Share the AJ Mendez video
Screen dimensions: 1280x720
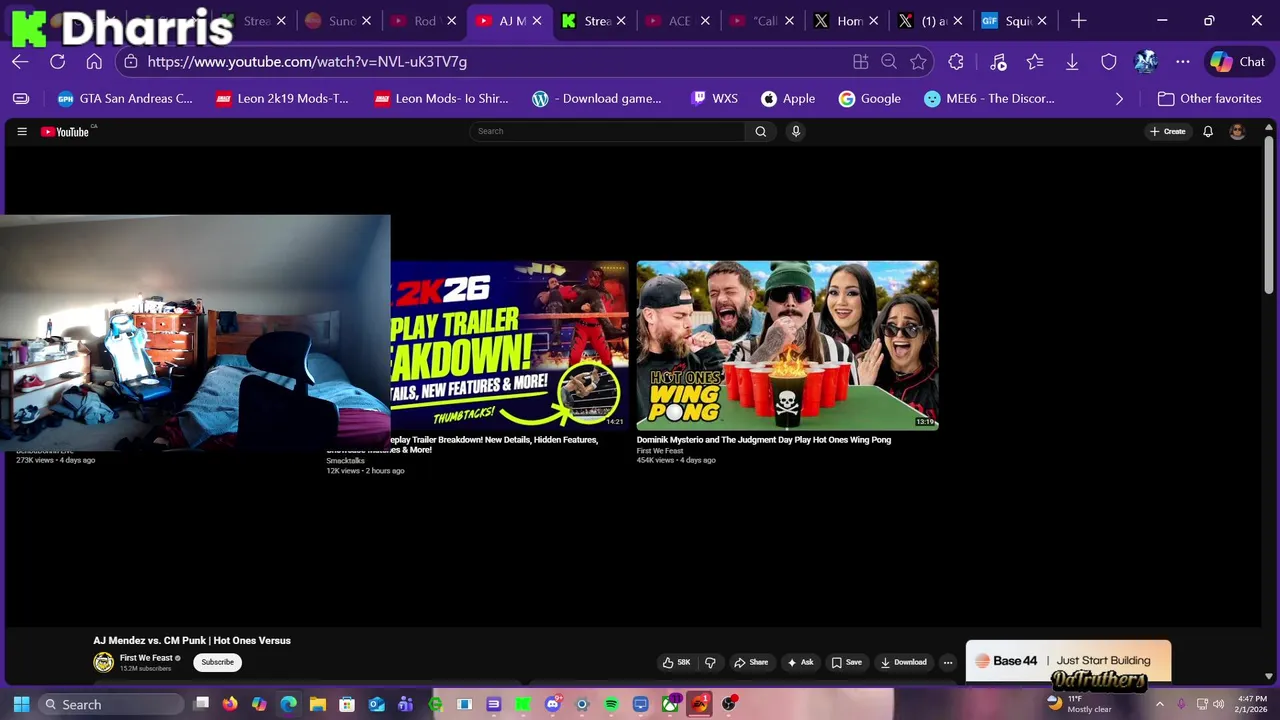pyautogui.click(x=751, y=662)
